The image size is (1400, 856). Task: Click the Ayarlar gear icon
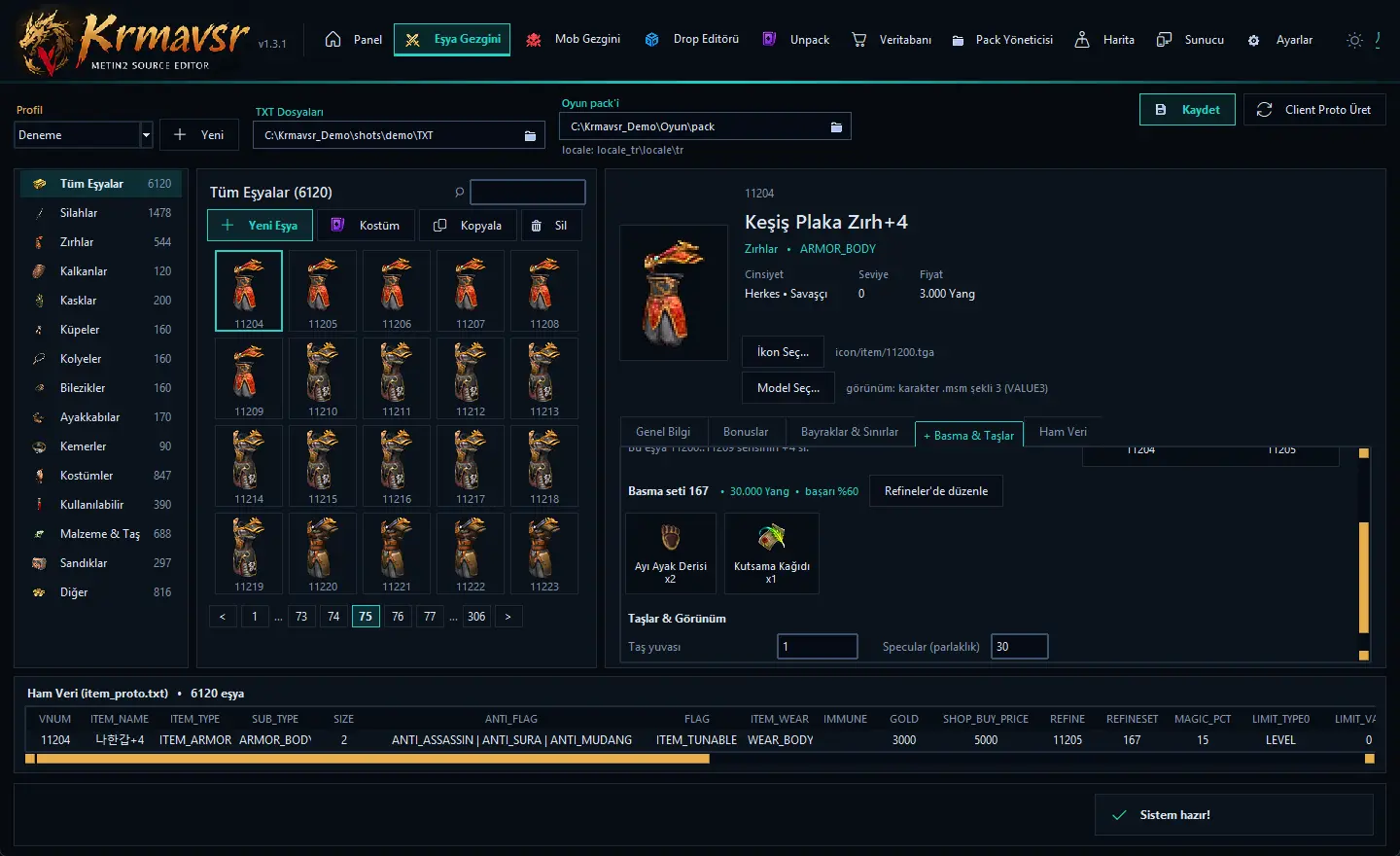[x=1253, y=40]
